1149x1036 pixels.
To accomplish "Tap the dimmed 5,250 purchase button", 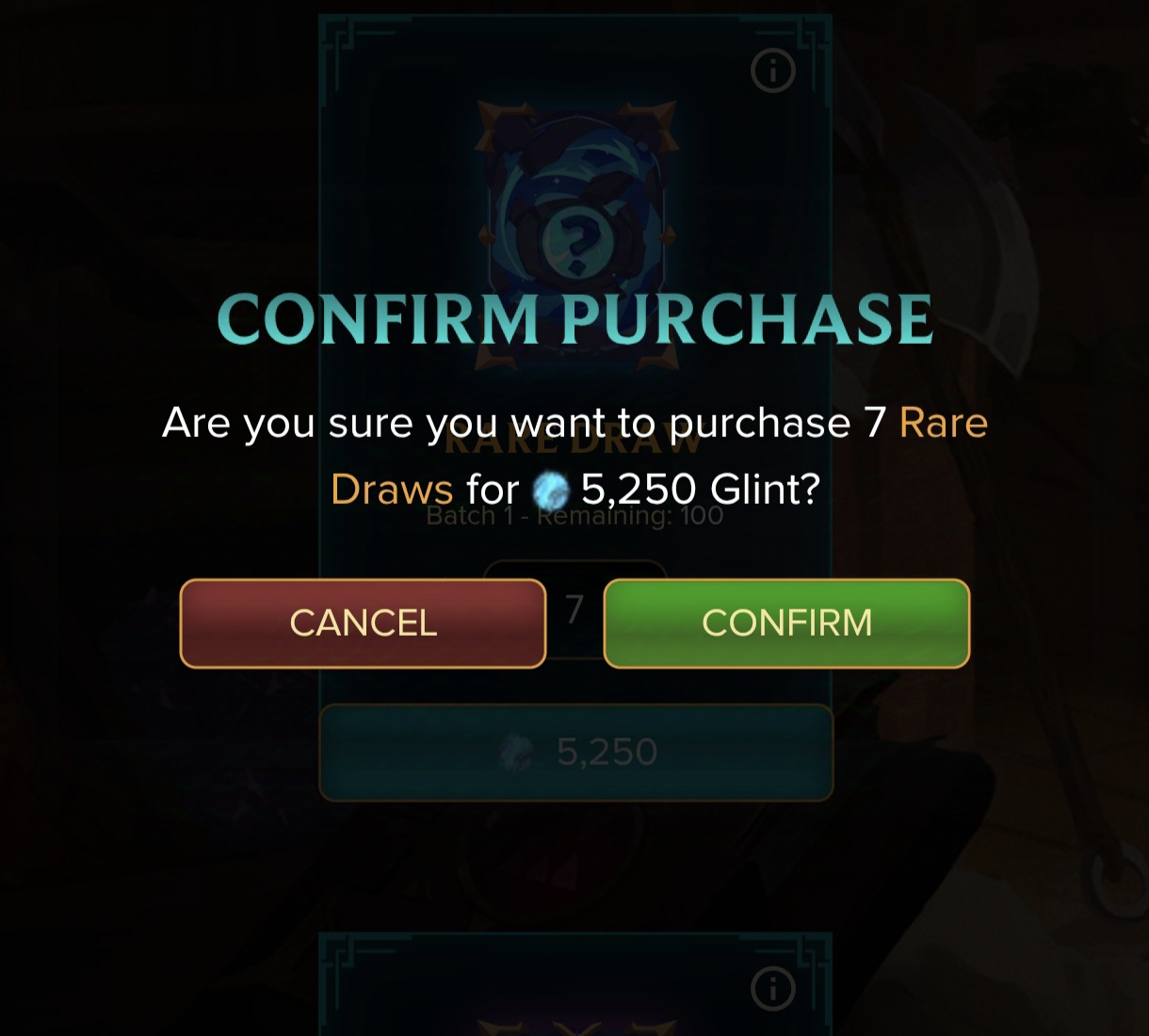I will (576, 753).
